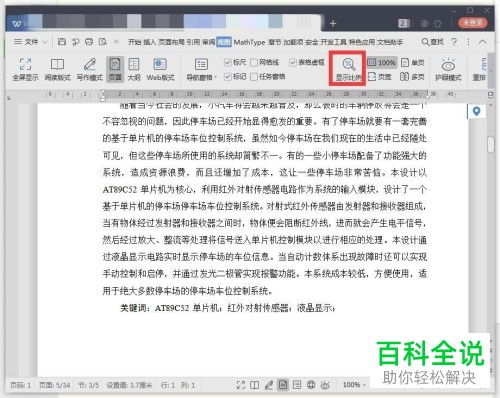Open the 页面布局 Page Layout tab
This screenshot has width=500, height=398.
click(171, 42)
